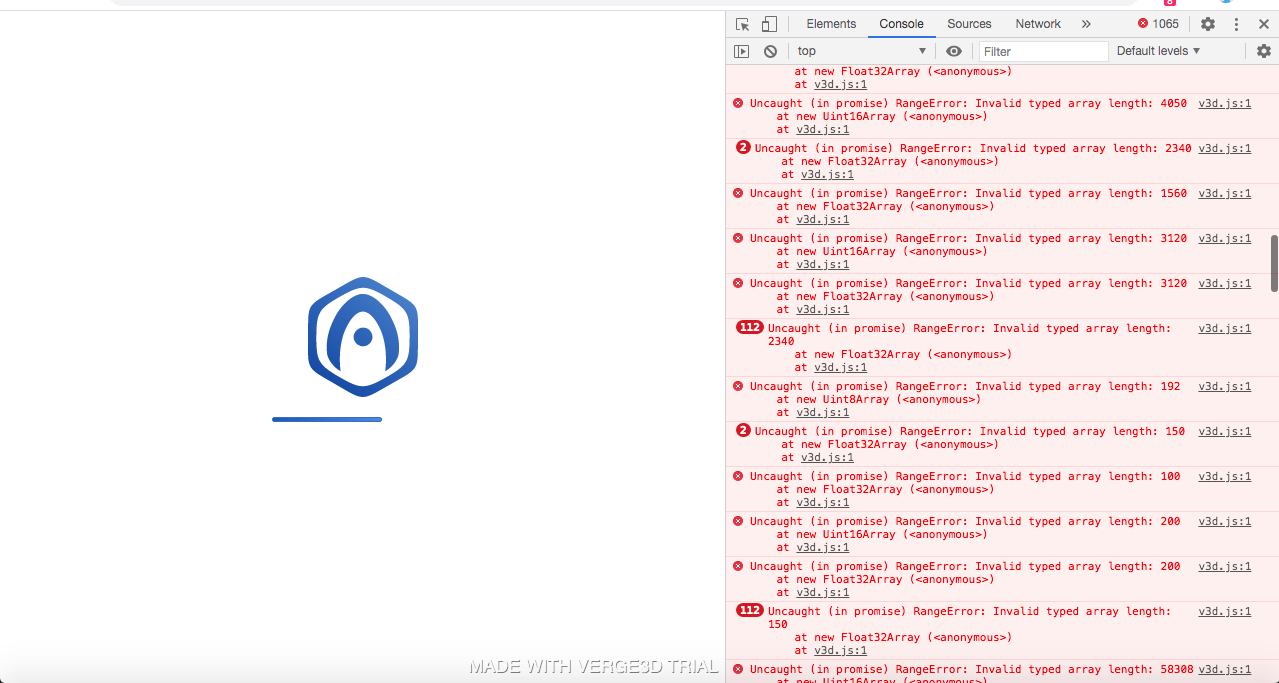
Task: Open the Sources tab
Action: [x=969, y=24]
